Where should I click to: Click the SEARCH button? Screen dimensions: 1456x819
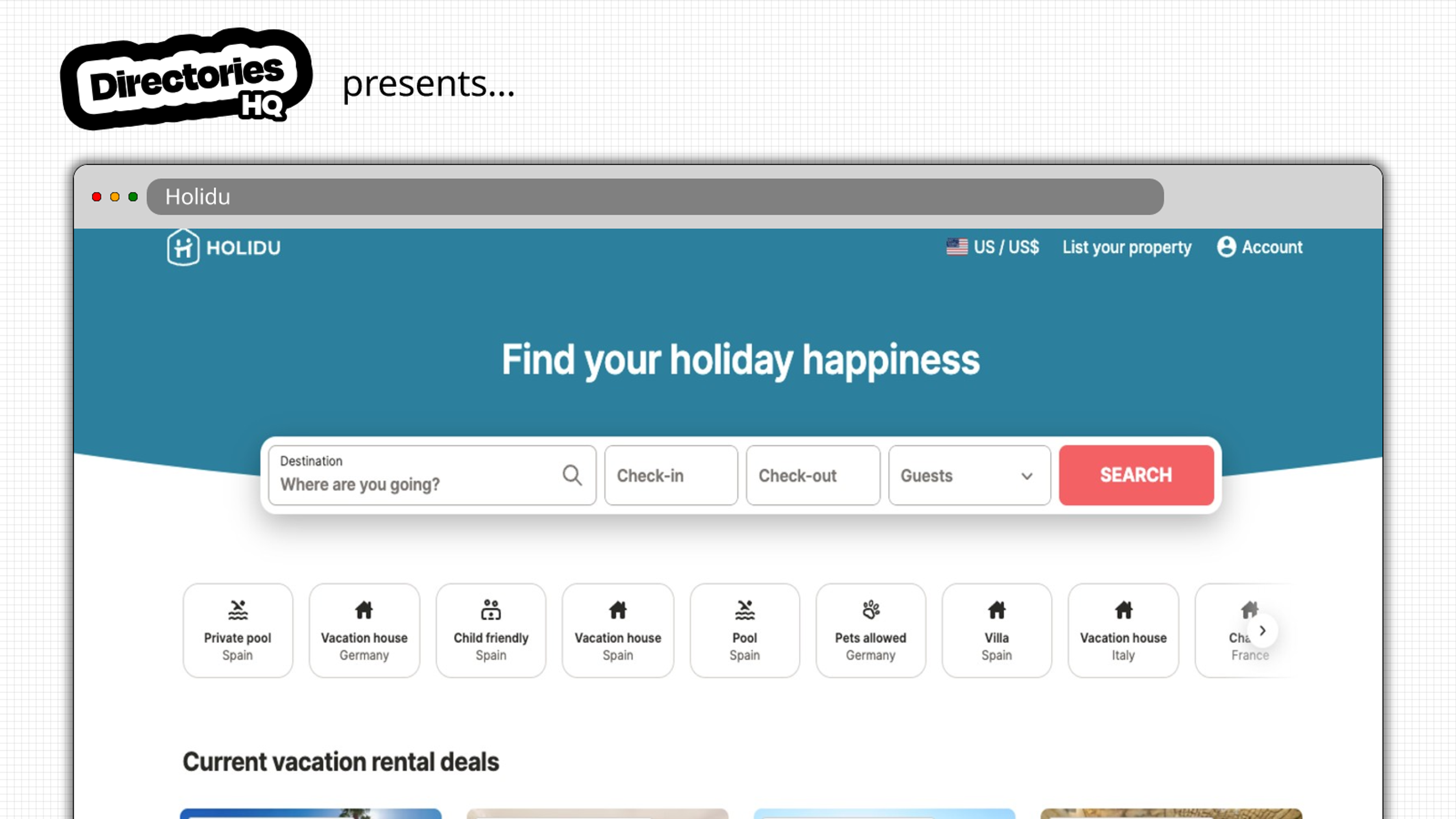click(1135, 475)
